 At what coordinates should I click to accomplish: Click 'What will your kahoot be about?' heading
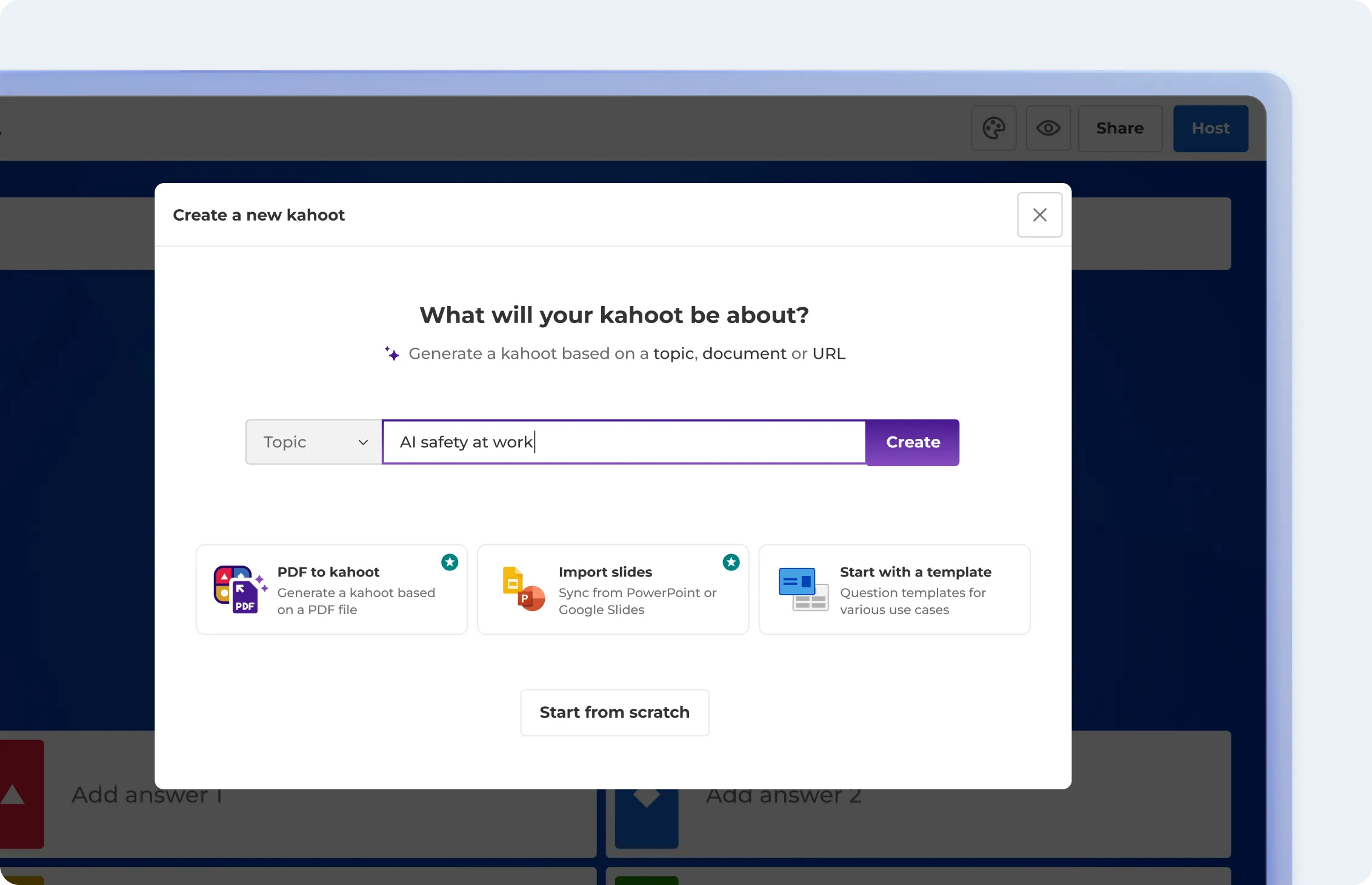click(614, 315)
